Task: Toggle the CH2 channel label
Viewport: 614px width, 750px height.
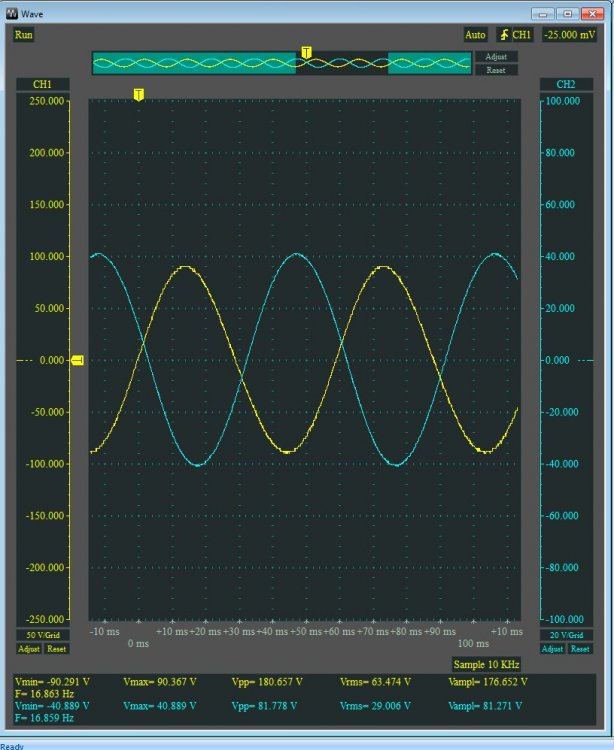Action: coord(566,83)
